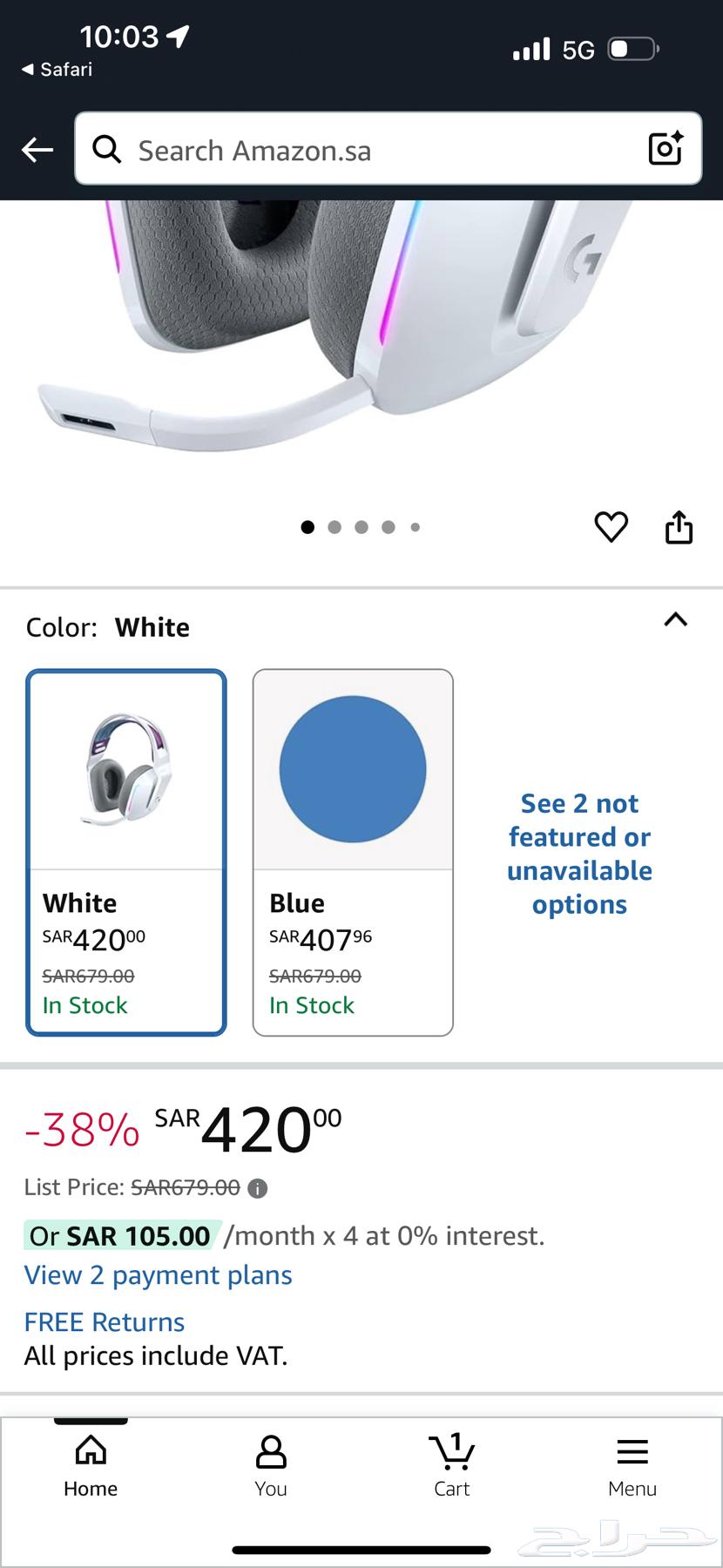This screenshot has height=1568, width=723.
Task: Tap the magnifying glass search icon
Action: (x=107, y=150)
